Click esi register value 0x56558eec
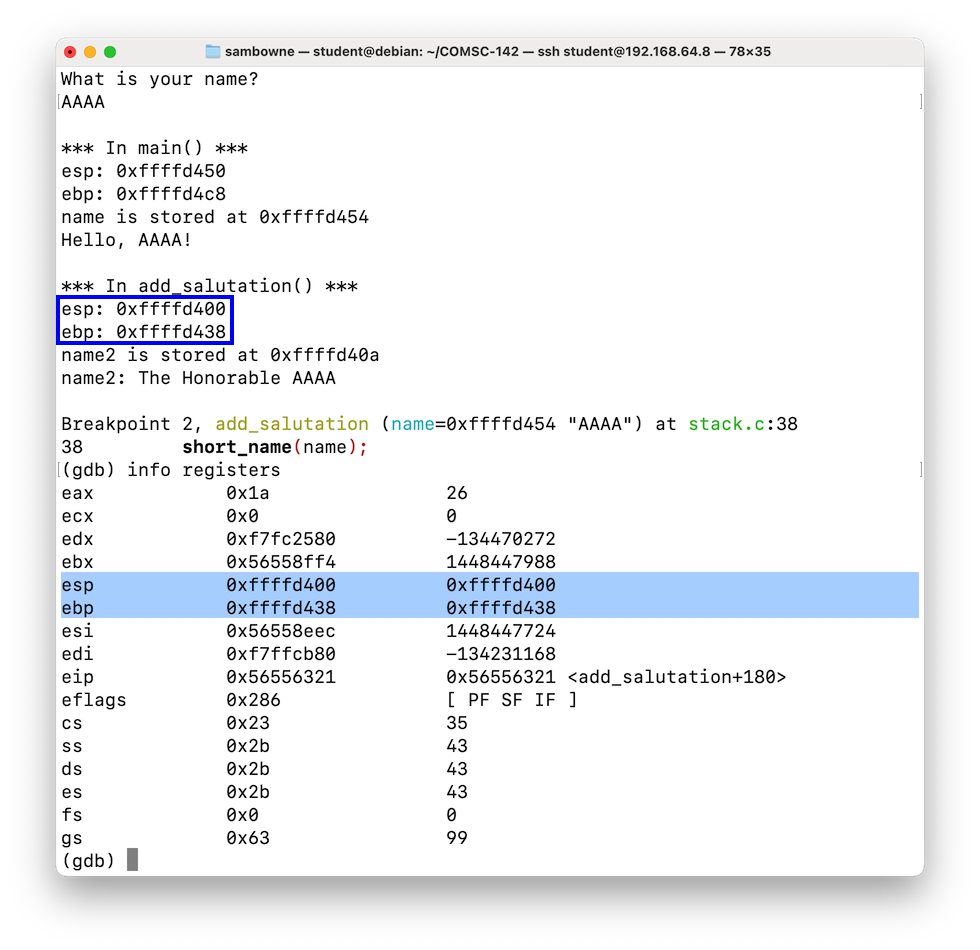The image size is (980, 950). (281, 632)
